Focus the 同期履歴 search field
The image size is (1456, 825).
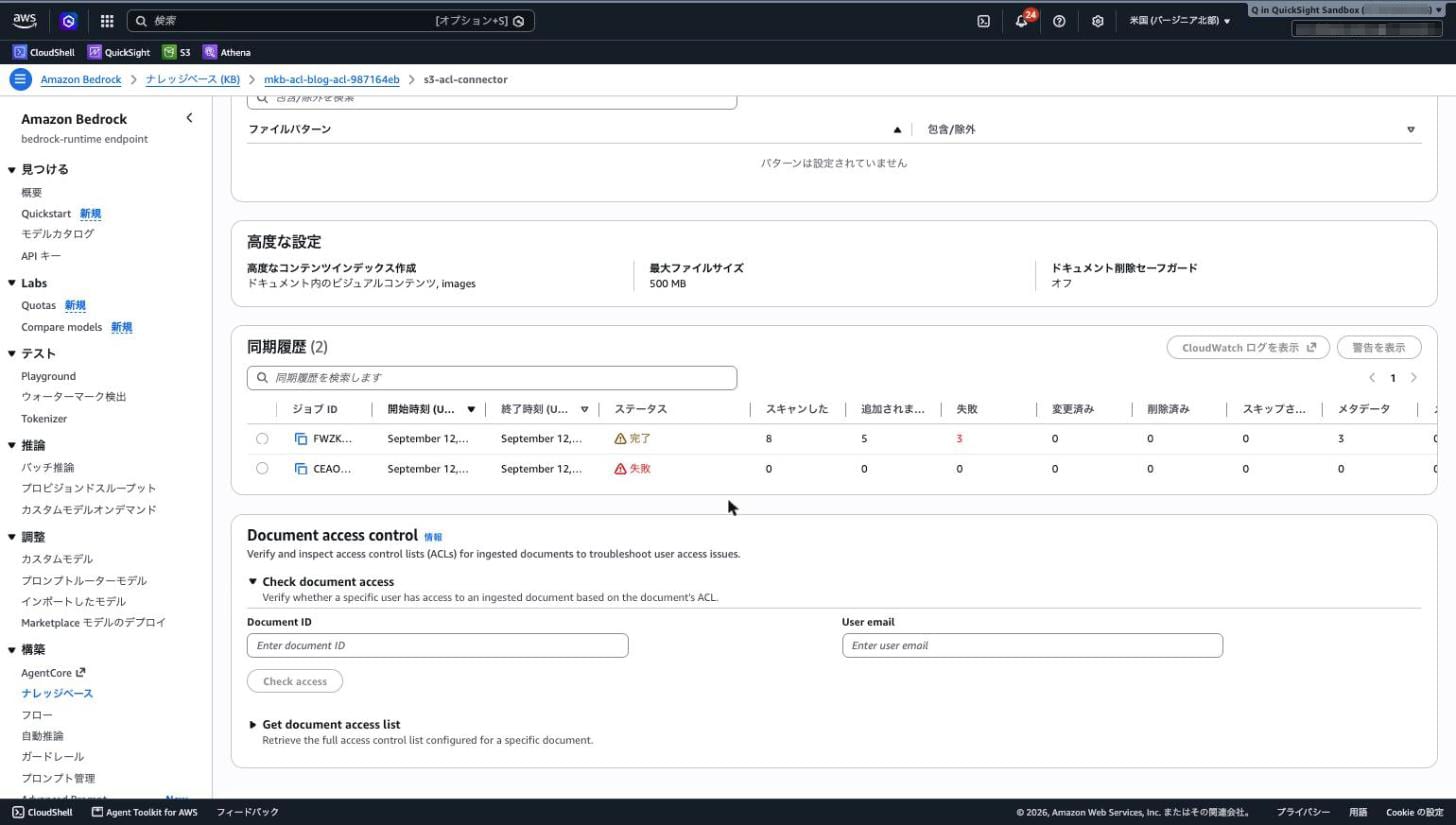[492, 377]
